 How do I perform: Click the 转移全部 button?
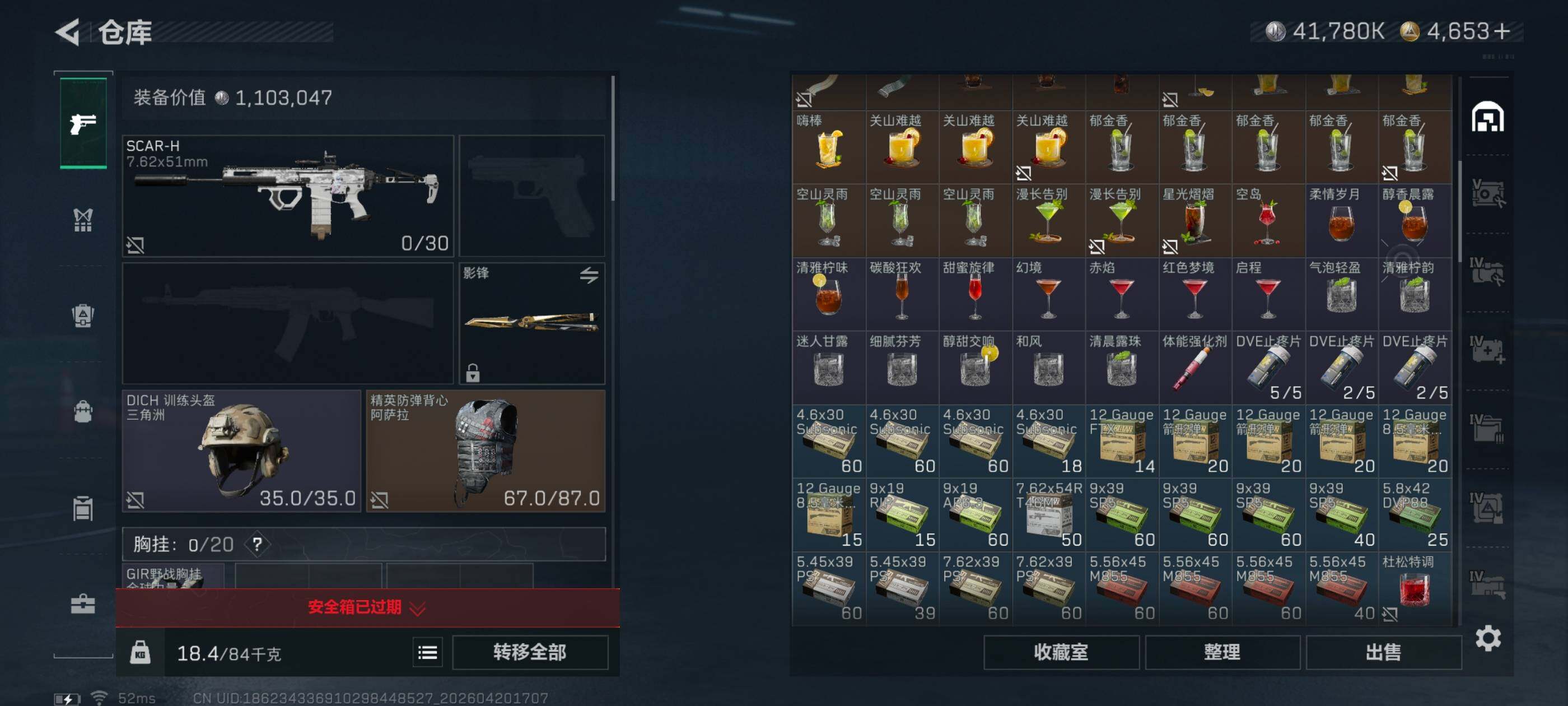click(530, 652)
